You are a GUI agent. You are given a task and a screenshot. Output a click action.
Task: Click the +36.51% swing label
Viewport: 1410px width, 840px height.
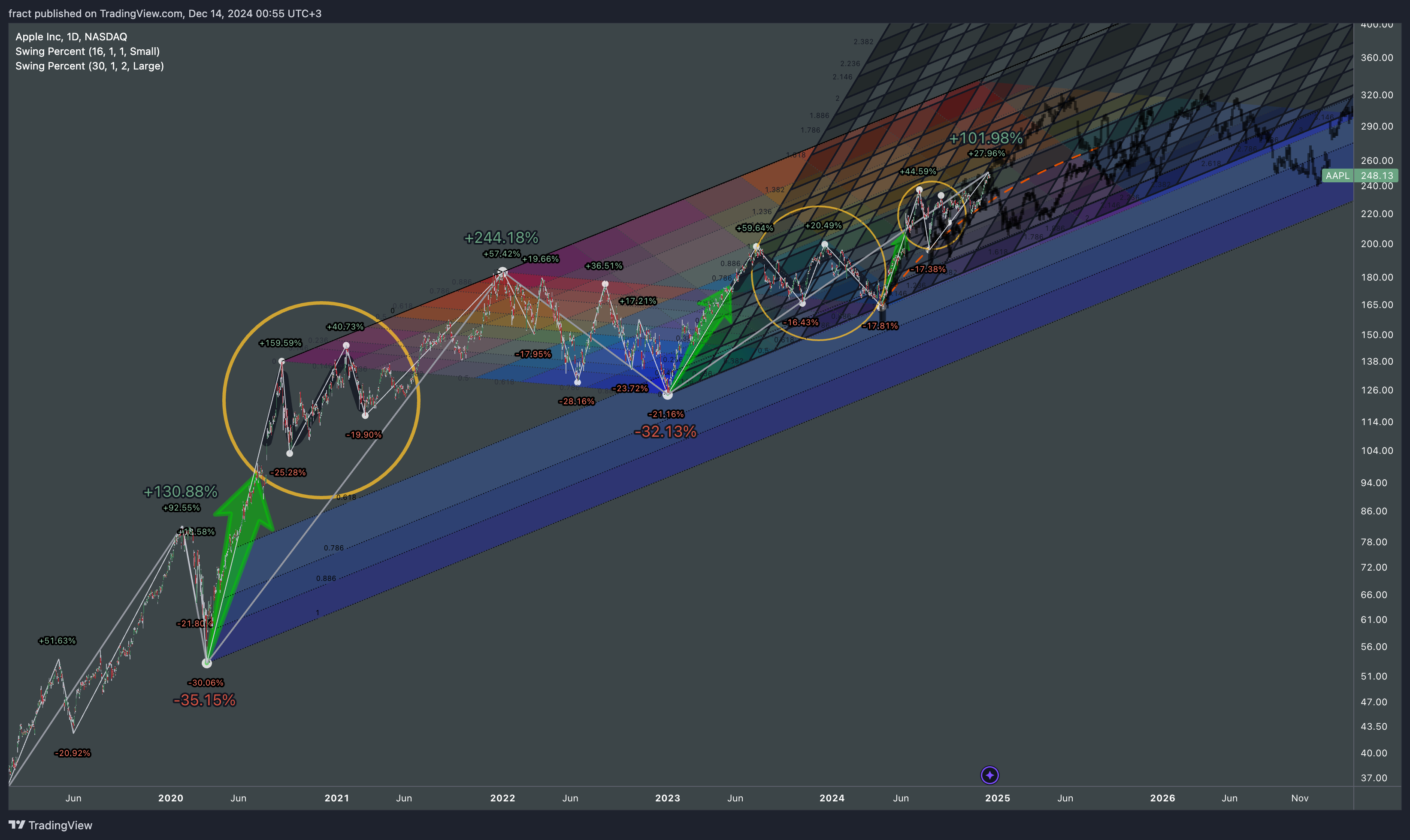point(603,266)
